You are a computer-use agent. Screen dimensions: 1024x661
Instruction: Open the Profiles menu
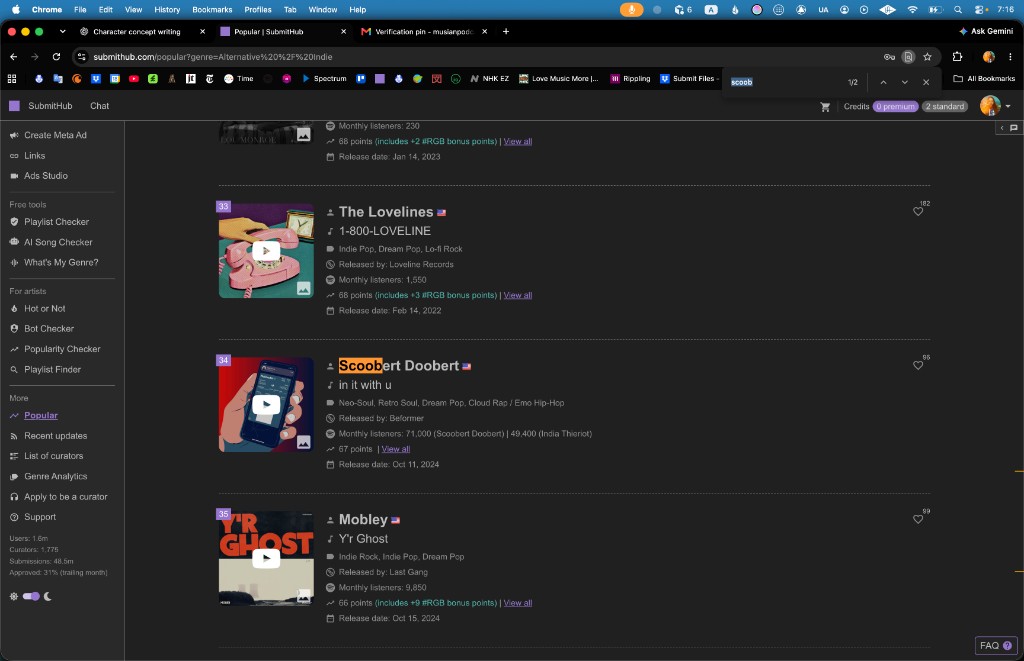point(257,10)
